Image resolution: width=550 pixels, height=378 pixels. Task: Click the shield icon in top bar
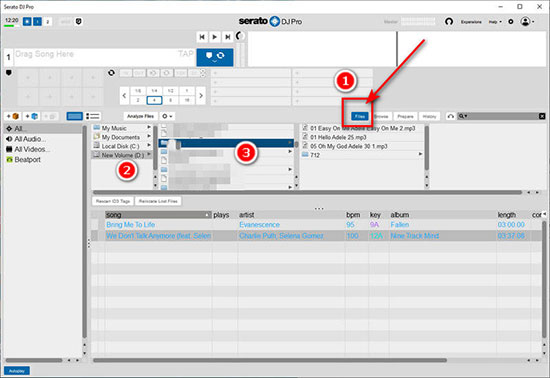coord(79,22)
